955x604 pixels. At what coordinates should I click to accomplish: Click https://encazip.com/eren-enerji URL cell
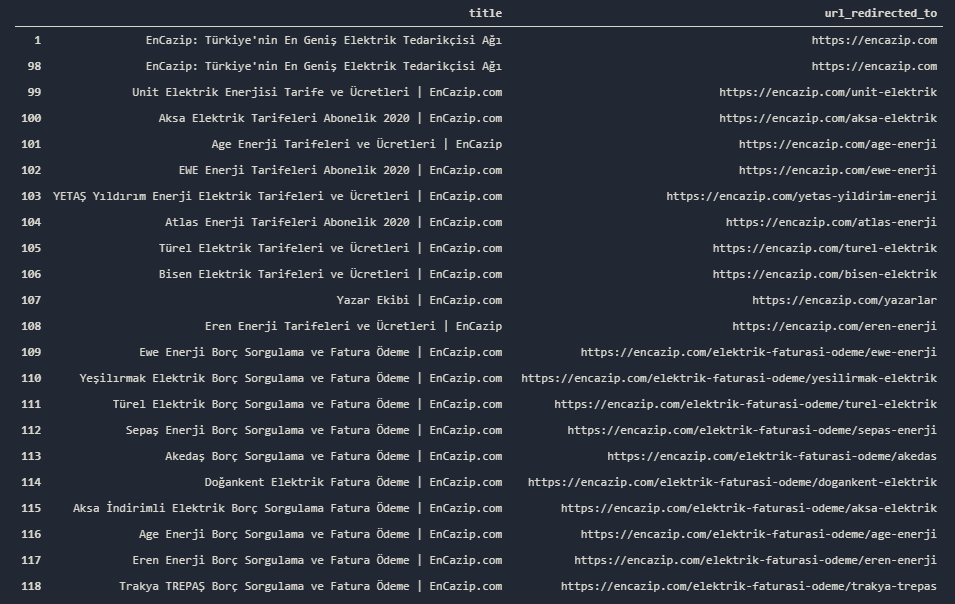[x=834, y=326]
